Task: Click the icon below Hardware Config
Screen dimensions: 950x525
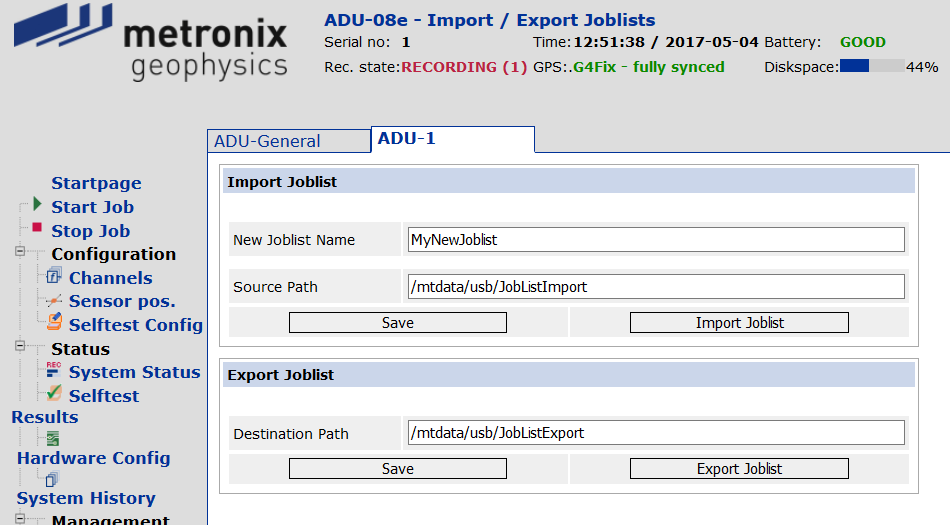Action: tap(51, 479)
